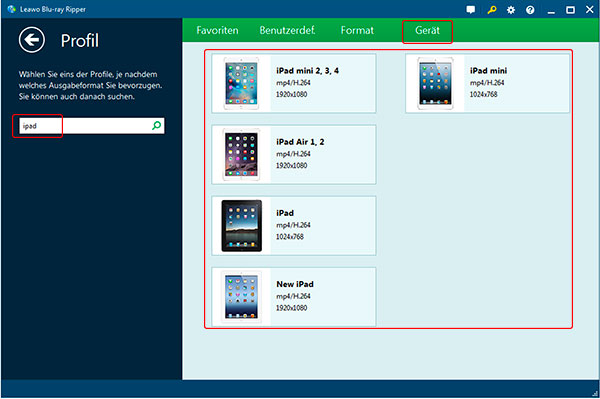Open the Benutzerdef. tab
Image resolution: width=600 pixels, height=399 pixels.
pos(287,30)
